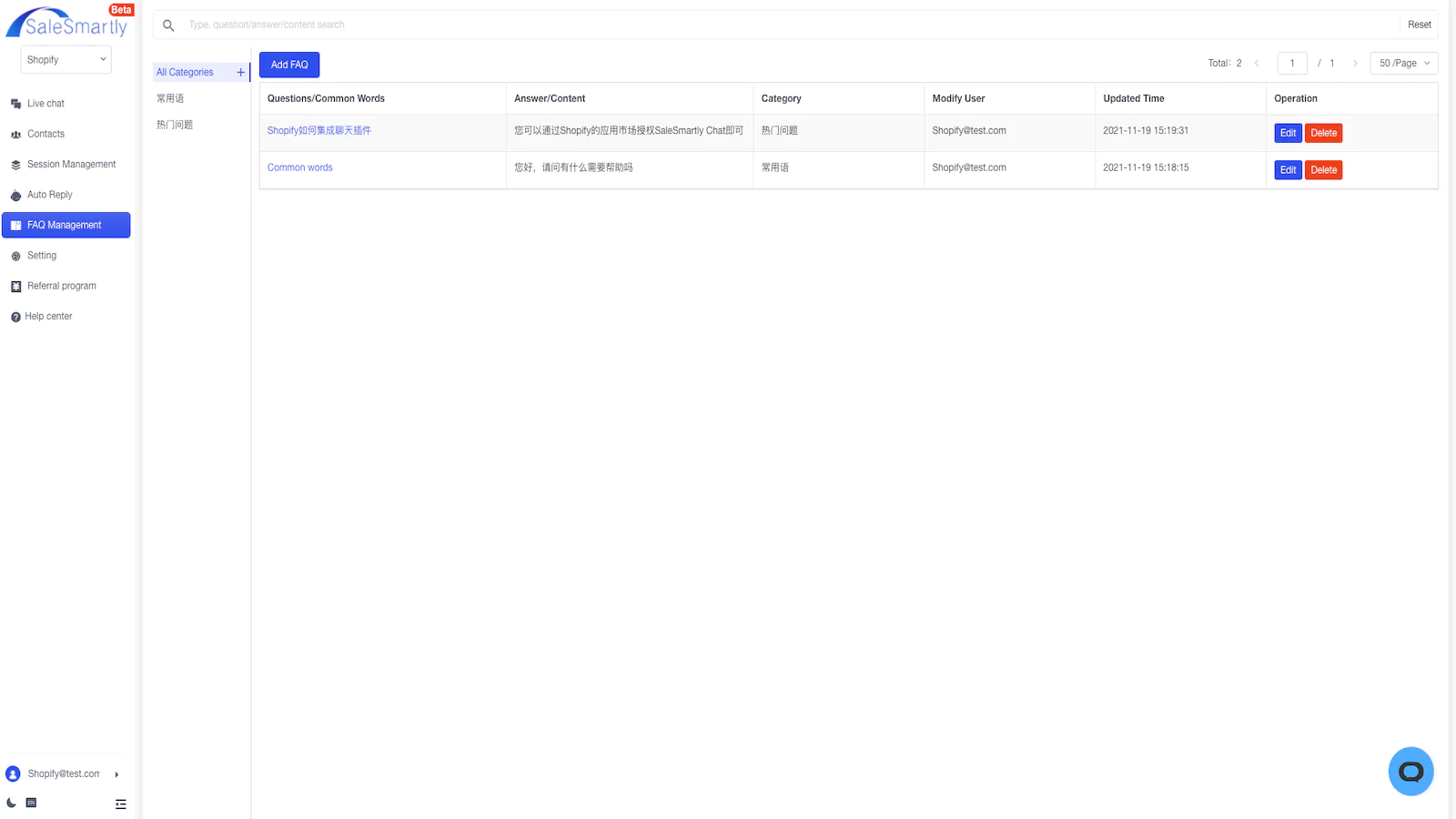Click the user avatar icon
The height and width of the screenshot is (819, 1456).
coord(13,774)
